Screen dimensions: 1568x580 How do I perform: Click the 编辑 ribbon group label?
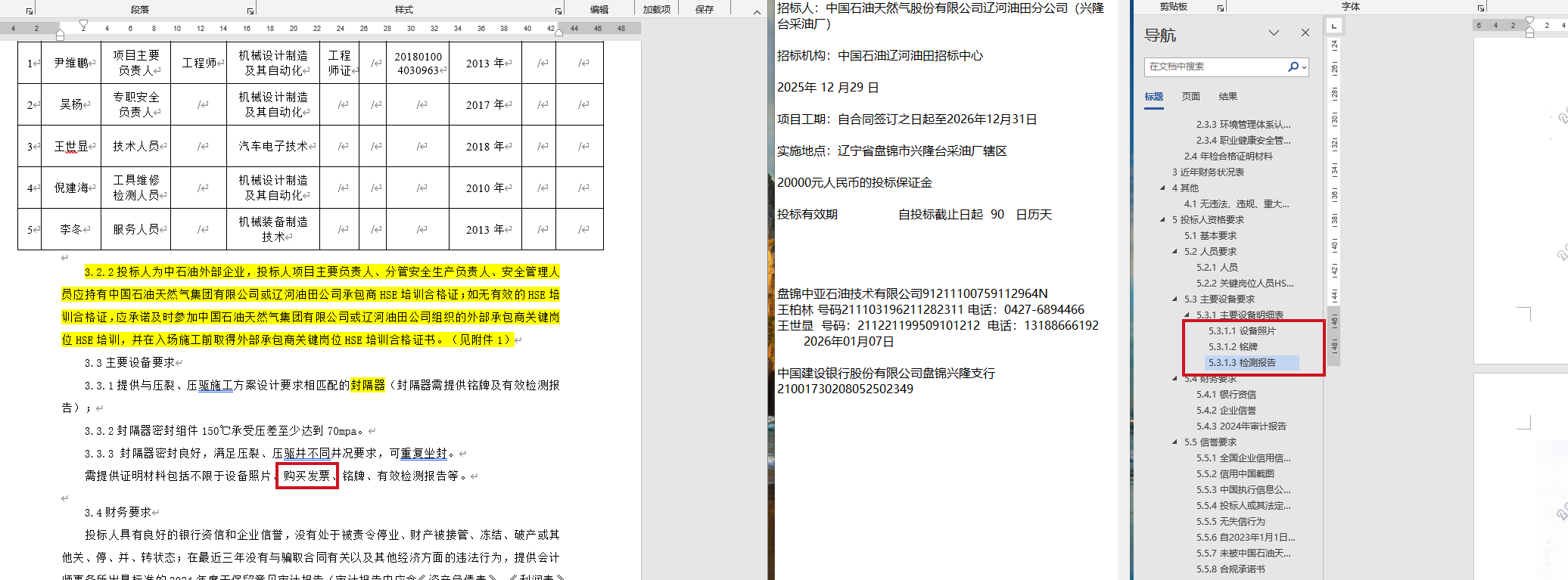tap(599, 9)
